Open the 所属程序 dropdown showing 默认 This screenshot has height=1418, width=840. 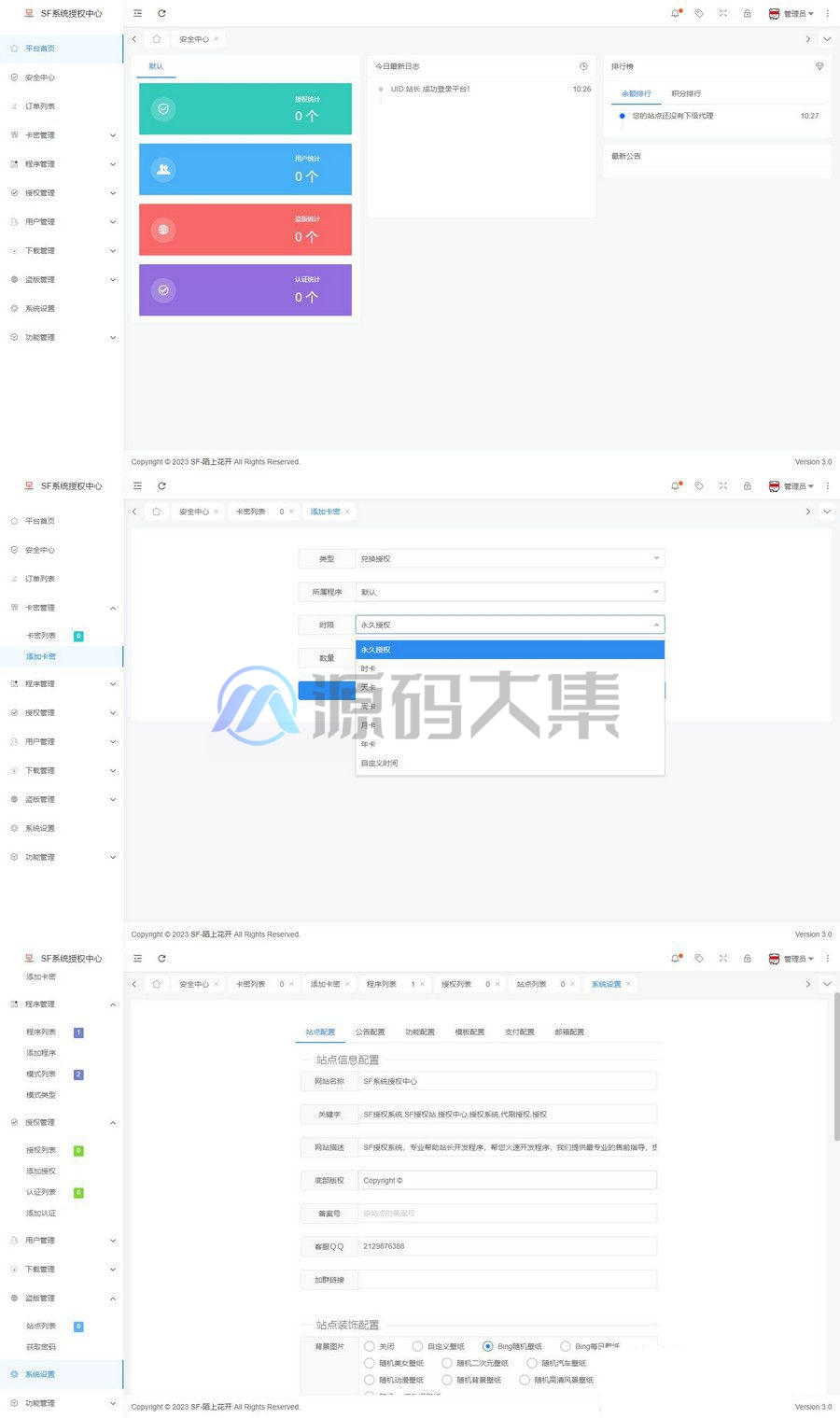pyautogui.click(x=510, y=592)
